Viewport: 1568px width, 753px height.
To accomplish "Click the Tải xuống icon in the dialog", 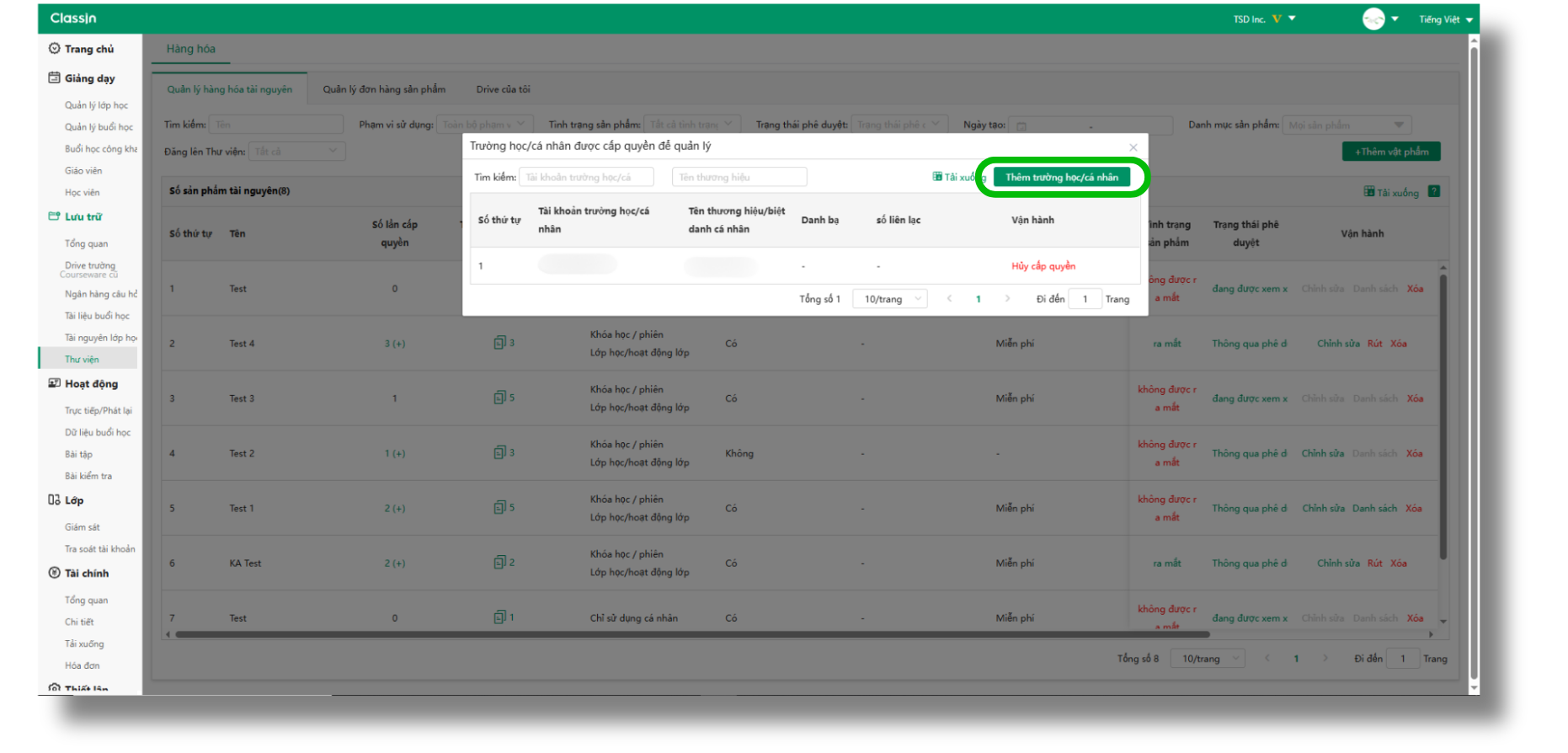I will coord(937,177).
